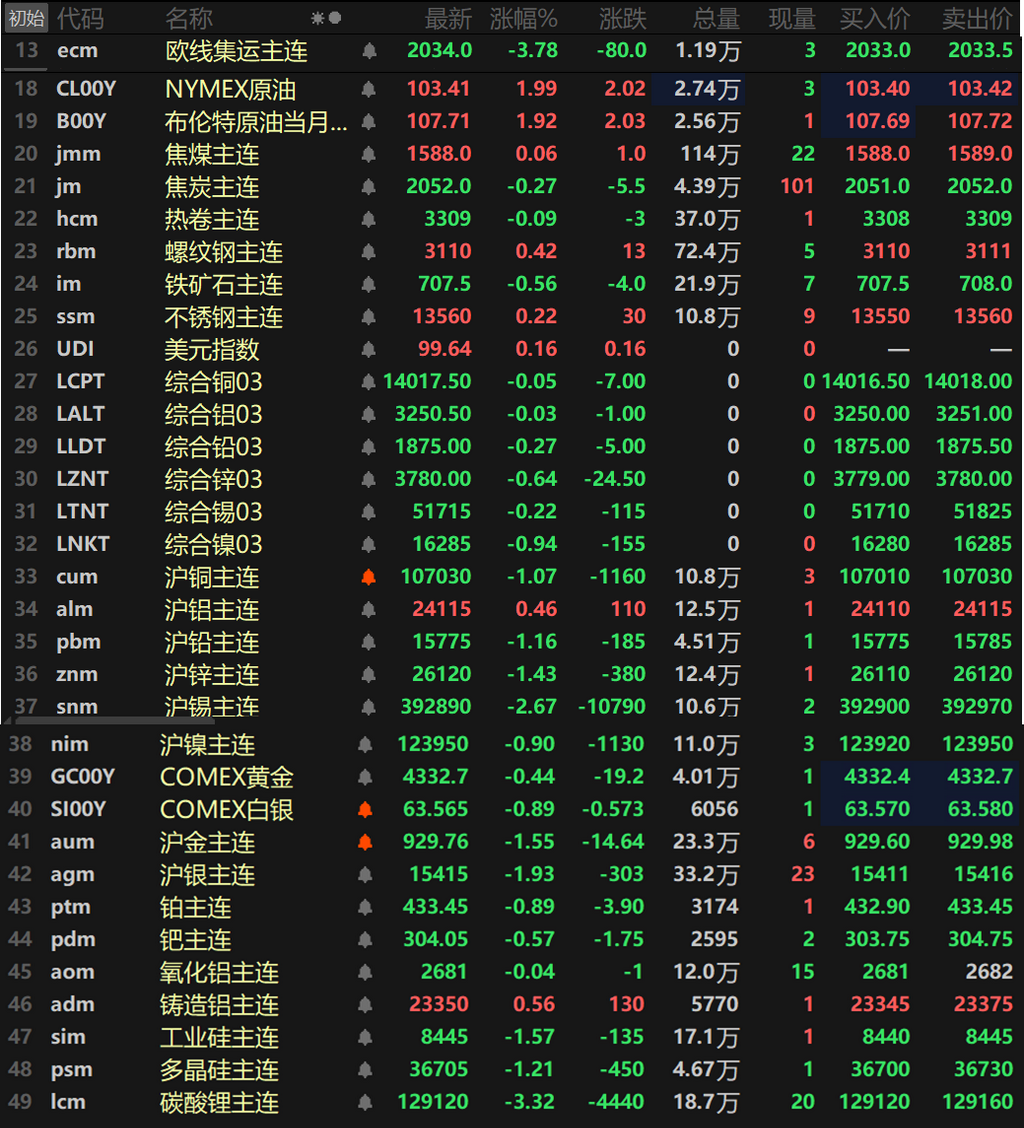Click the bell icon on 多晶硅主连 row

(x=365, y=1070)
